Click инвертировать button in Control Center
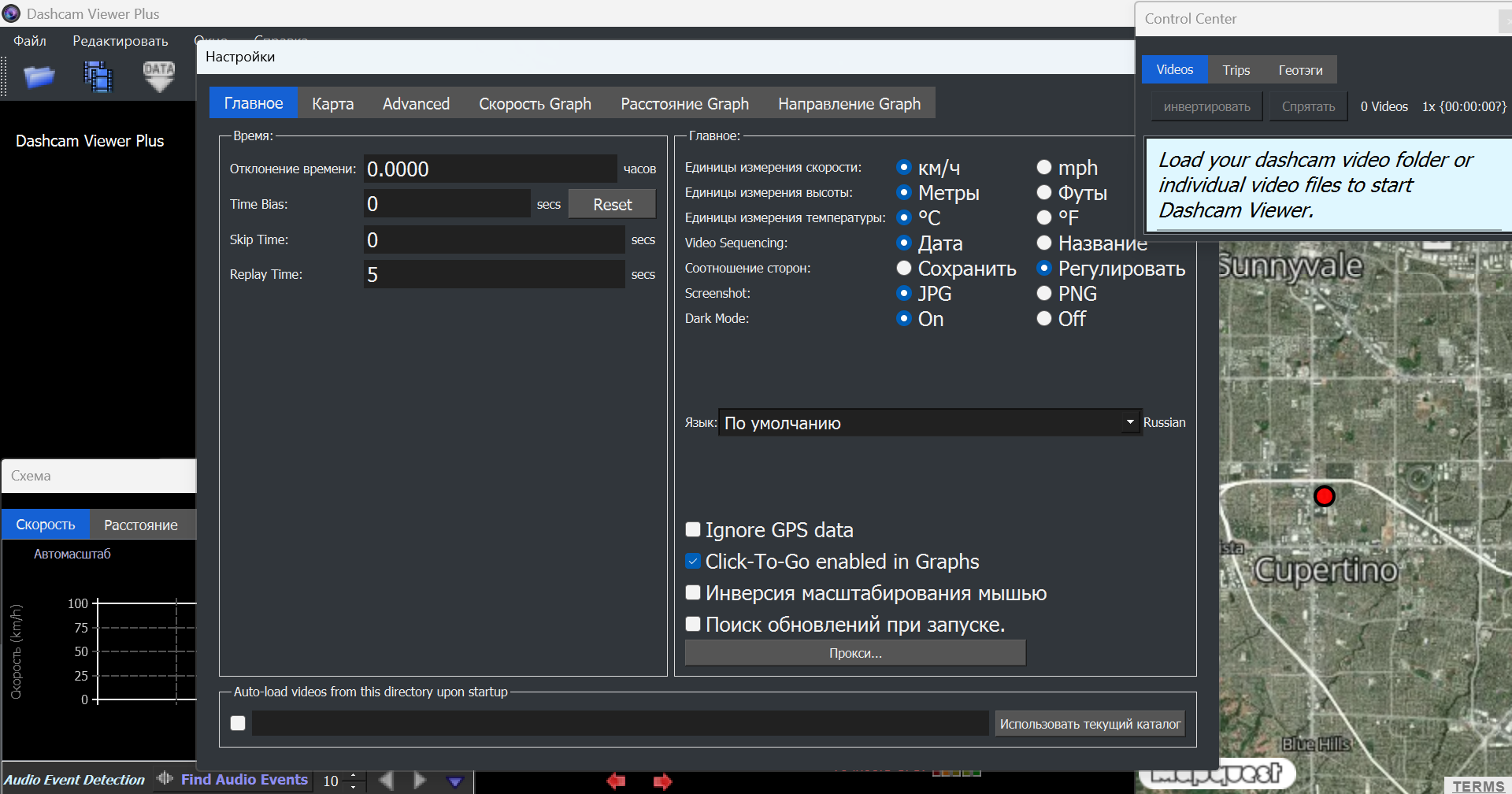This screenshot has height=794, width=1512. pyautogui.click(x=1206, y=106)
